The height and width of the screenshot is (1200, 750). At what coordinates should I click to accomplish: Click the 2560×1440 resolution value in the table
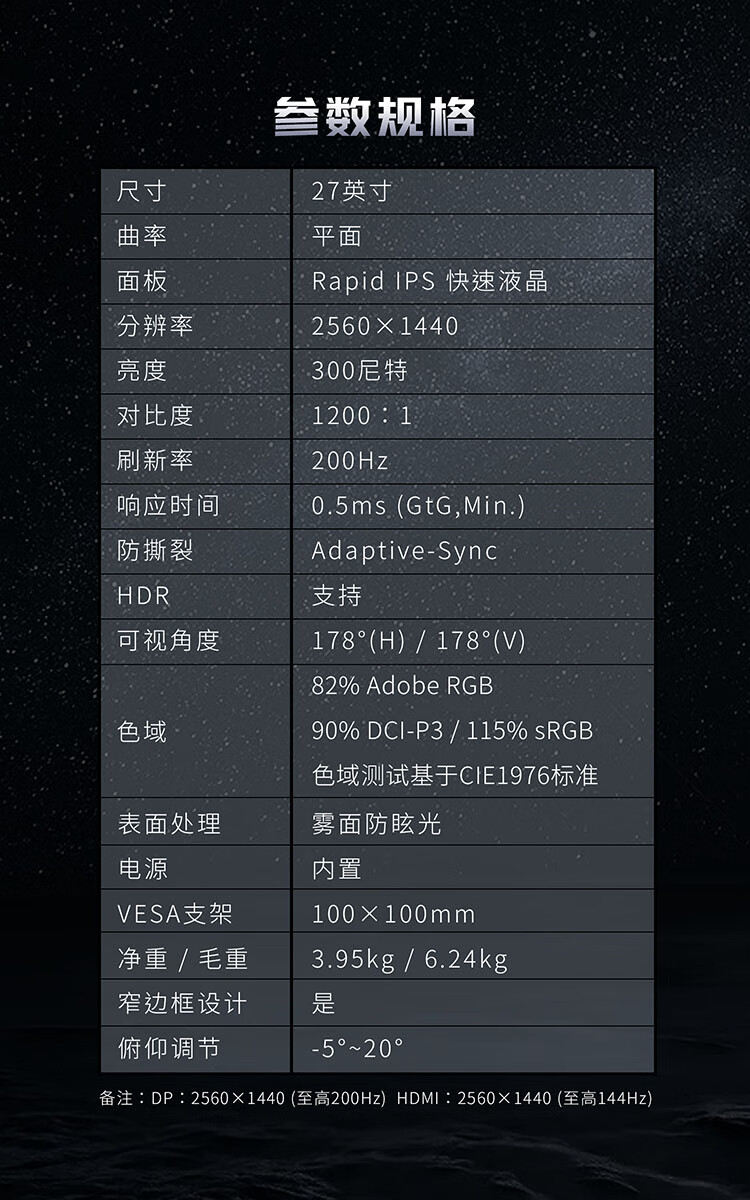(385, 326)
